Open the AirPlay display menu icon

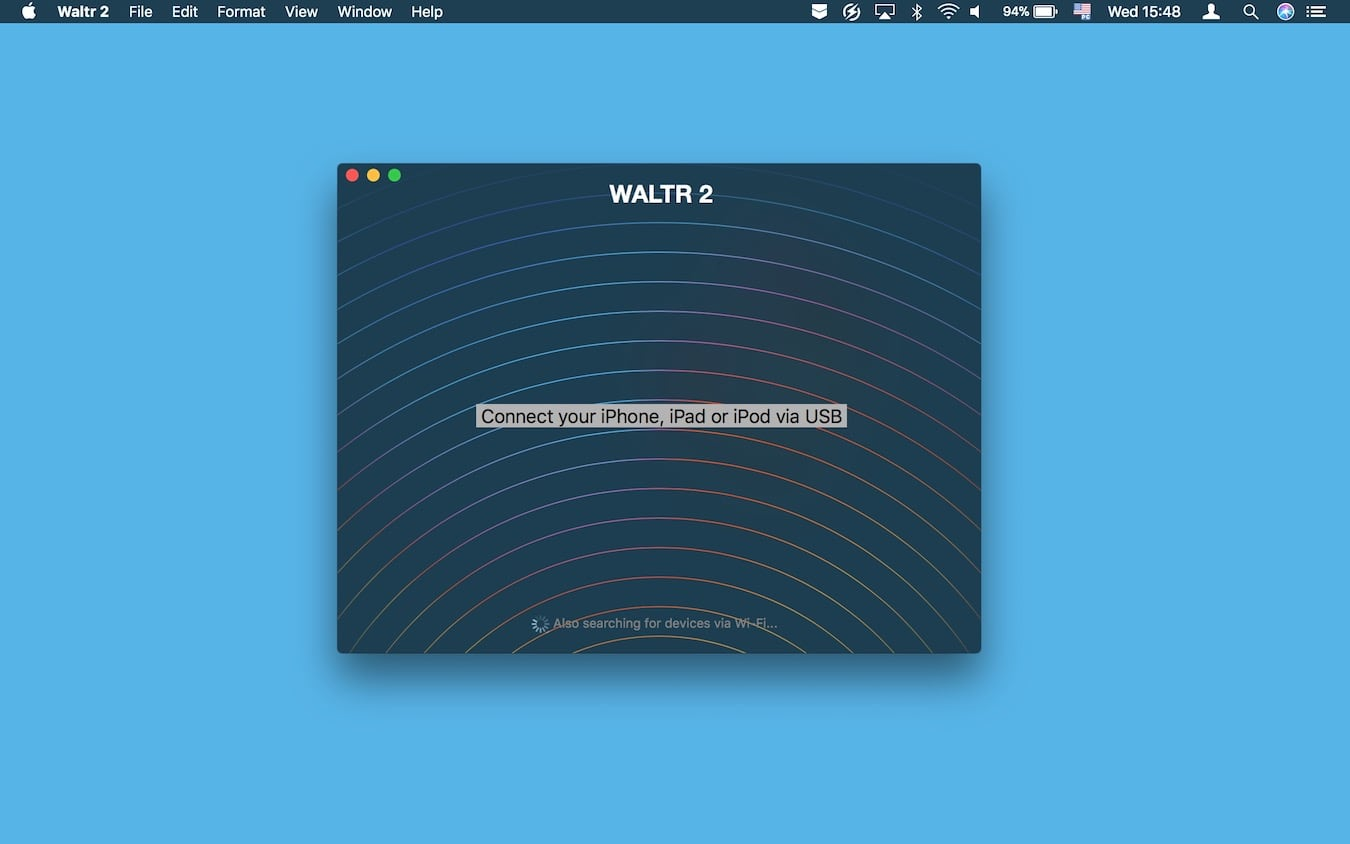pyautogui.click(x=884, y=12)
